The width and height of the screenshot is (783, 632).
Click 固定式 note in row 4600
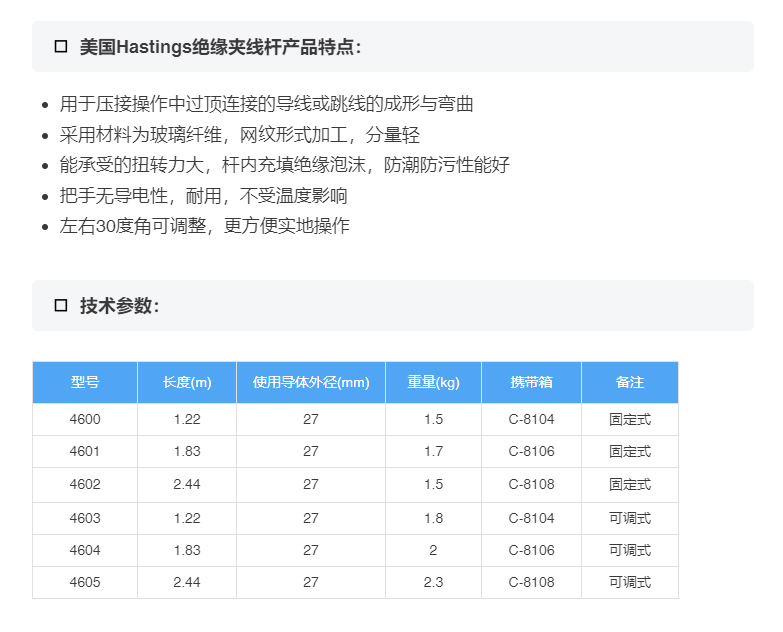[x=630, y=419]
